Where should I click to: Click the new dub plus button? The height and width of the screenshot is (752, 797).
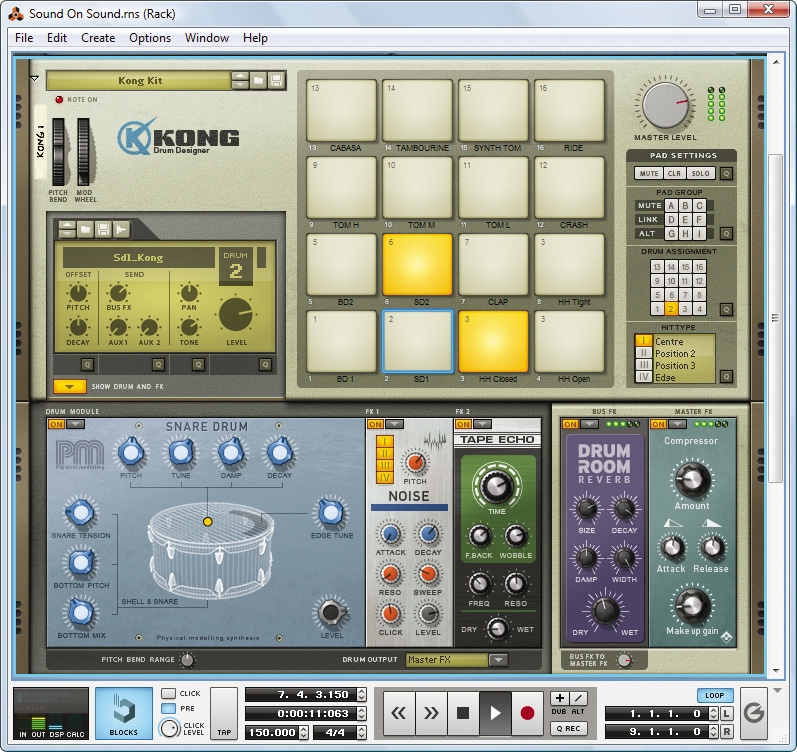coord(560,698)
